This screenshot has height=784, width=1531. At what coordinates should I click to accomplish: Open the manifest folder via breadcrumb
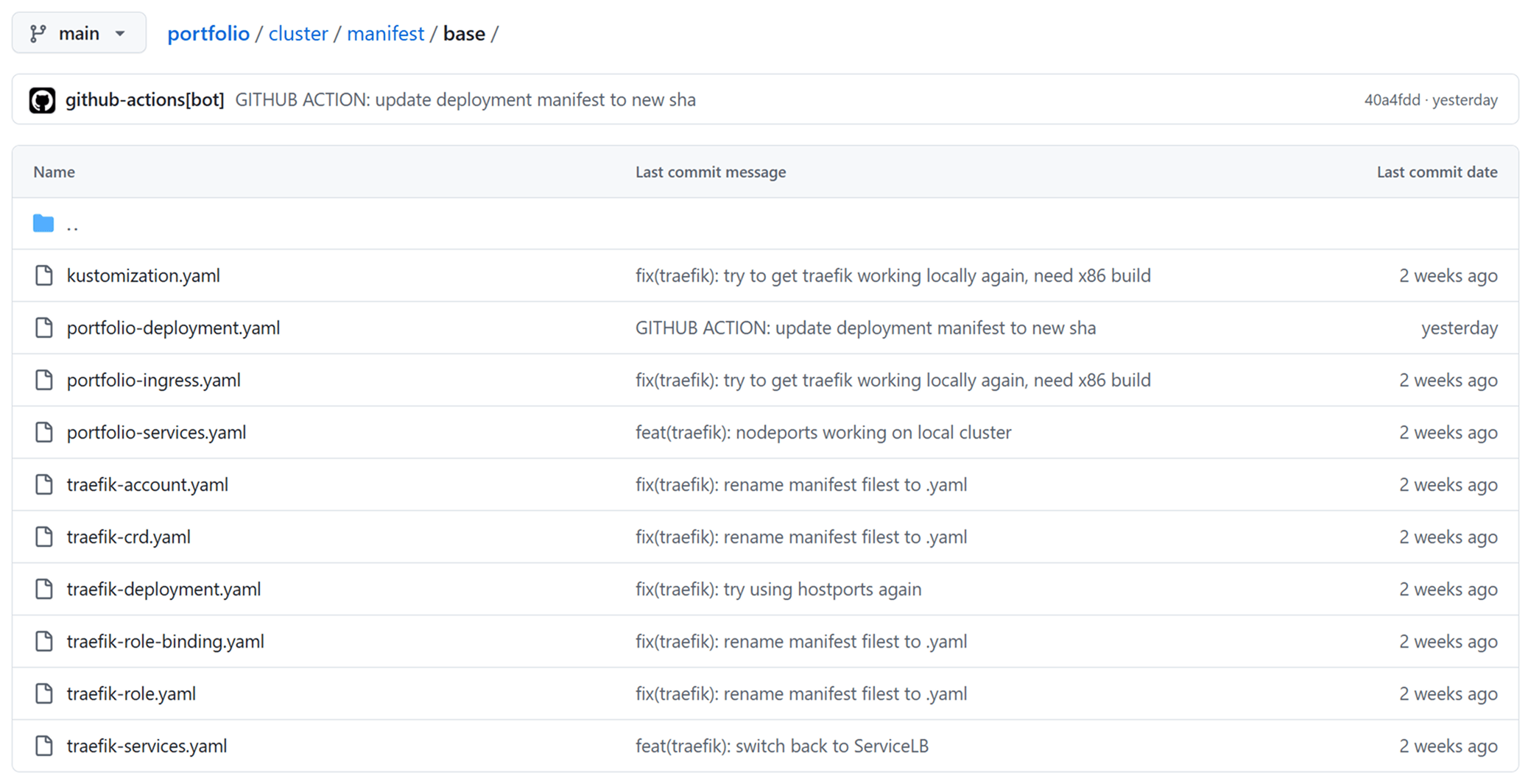click(385, 33)
